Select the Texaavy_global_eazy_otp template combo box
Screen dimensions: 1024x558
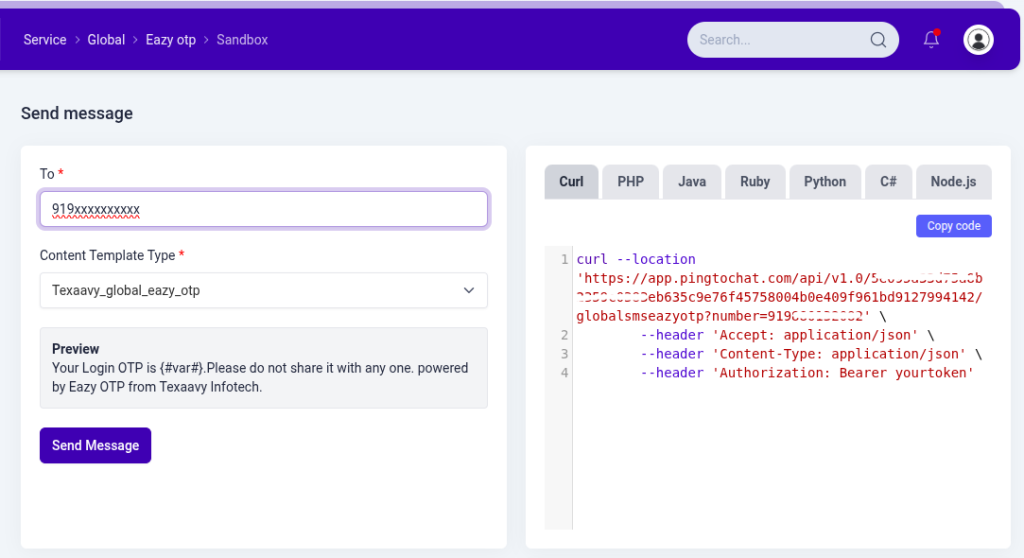[x=250, y=291]
